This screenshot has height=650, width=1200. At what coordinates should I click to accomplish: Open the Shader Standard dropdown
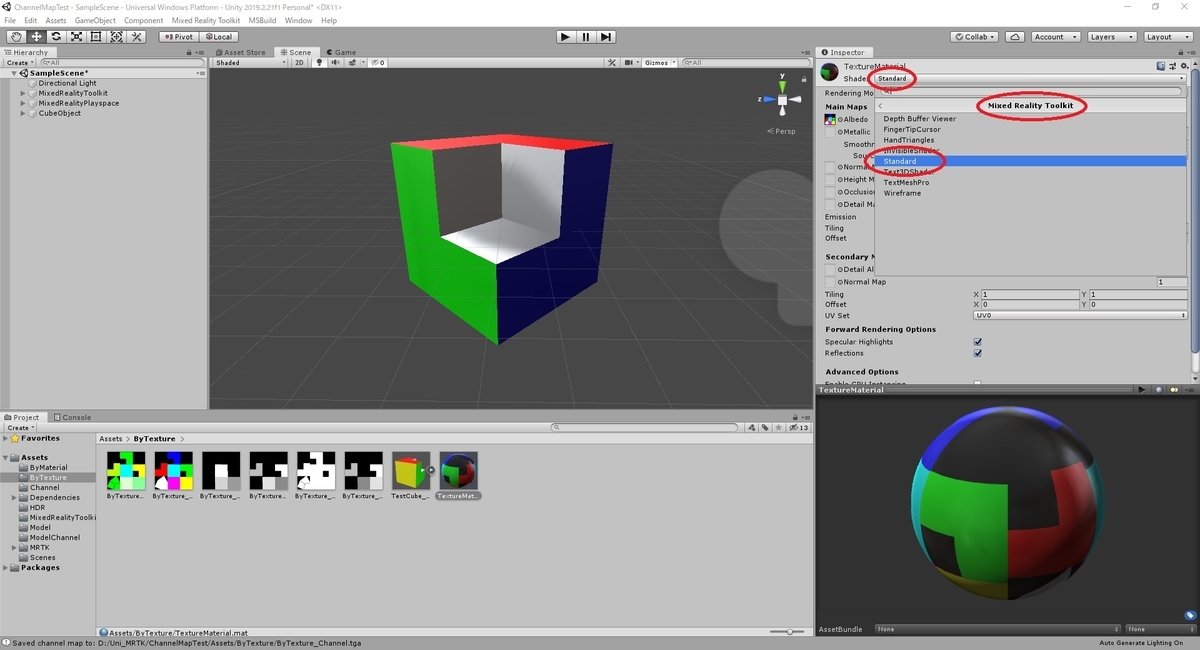click(1029, 78)
